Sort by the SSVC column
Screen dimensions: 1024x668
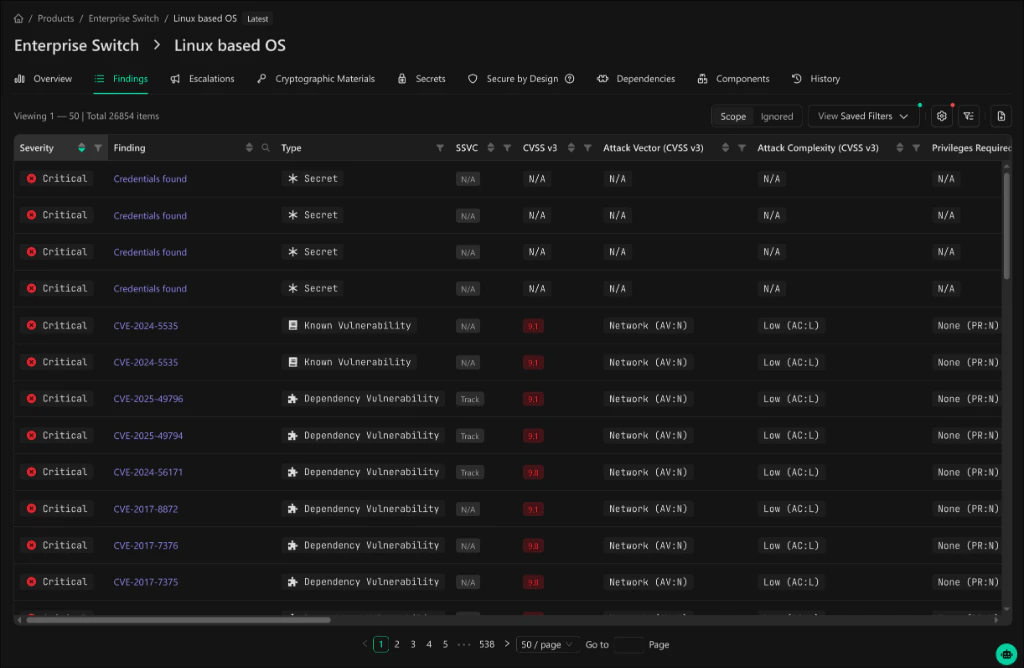(490, 148)
